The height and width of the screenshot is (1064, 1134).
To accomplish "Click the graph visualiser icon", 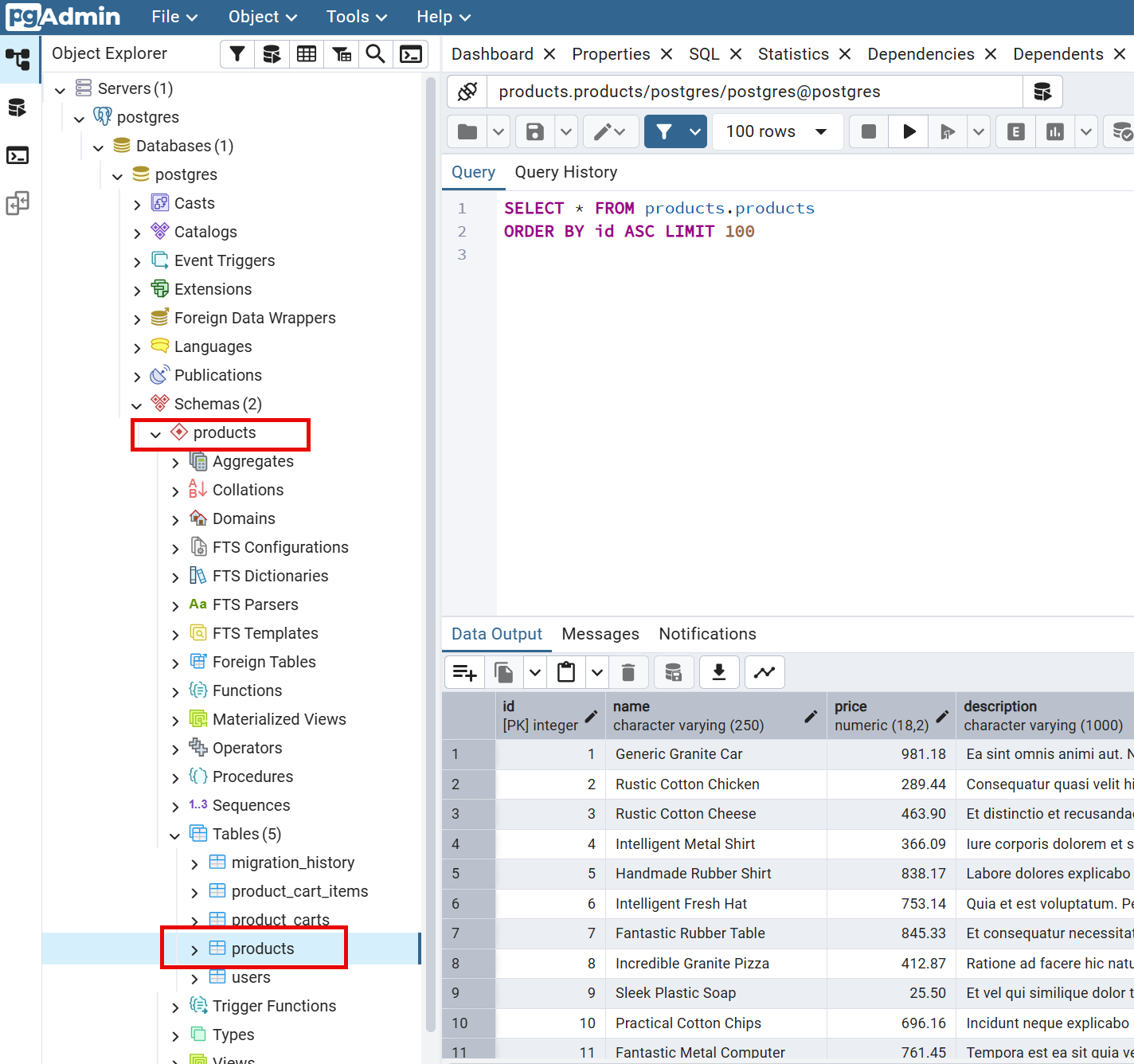I will click(764, 672).
